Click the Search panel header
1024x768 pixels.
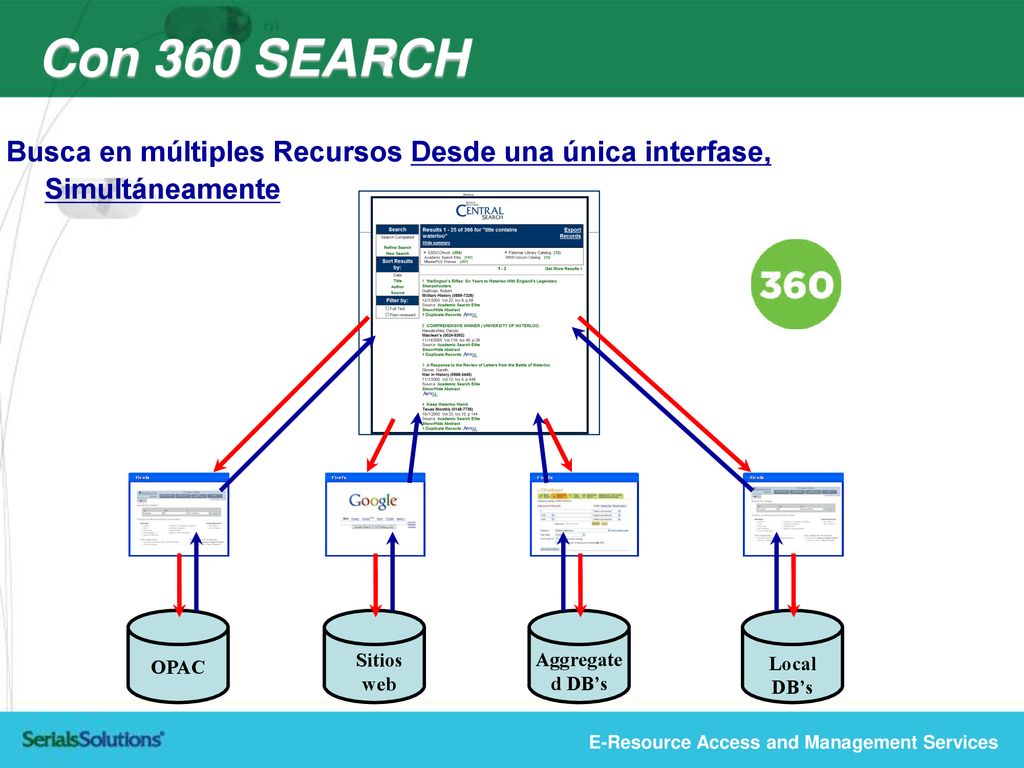click(x=397, y=229)
